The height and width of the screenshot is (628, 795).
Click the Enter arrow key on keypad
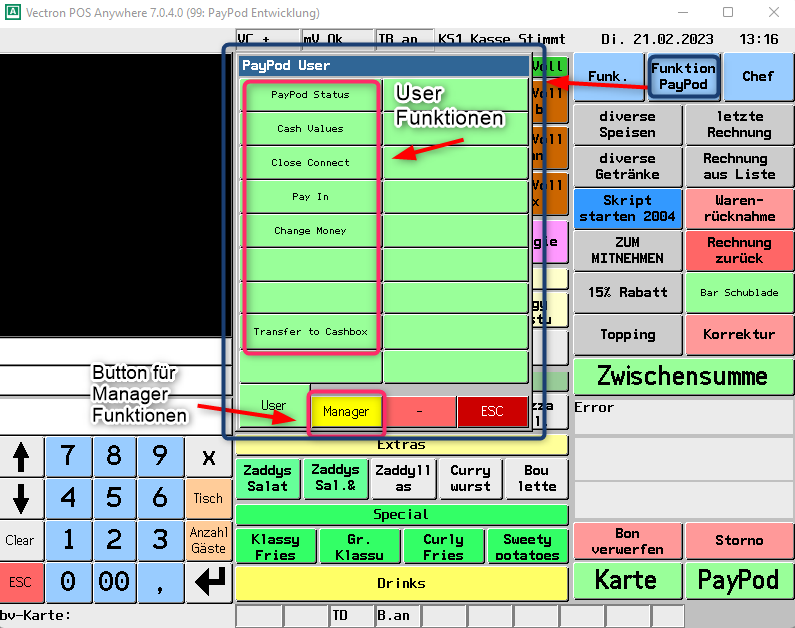tap(209, 582)
